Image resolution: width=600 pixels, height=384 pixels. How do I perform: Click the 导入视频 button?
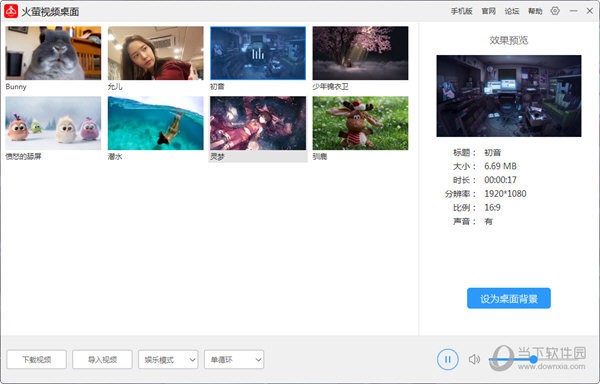102,360
